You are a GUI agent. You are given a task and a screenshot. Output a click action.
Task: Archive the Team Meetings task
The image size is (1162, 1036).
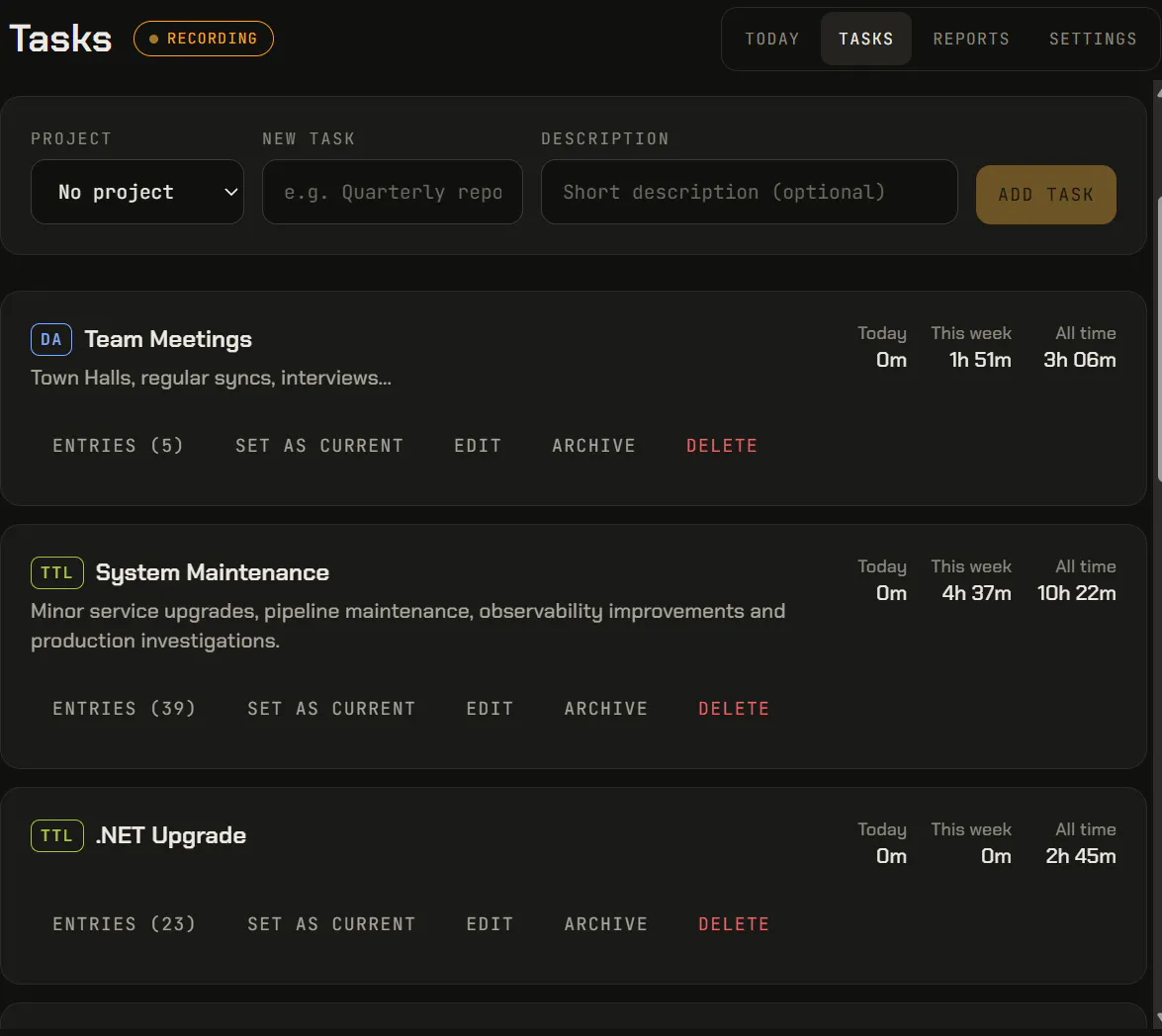(593, 446)
